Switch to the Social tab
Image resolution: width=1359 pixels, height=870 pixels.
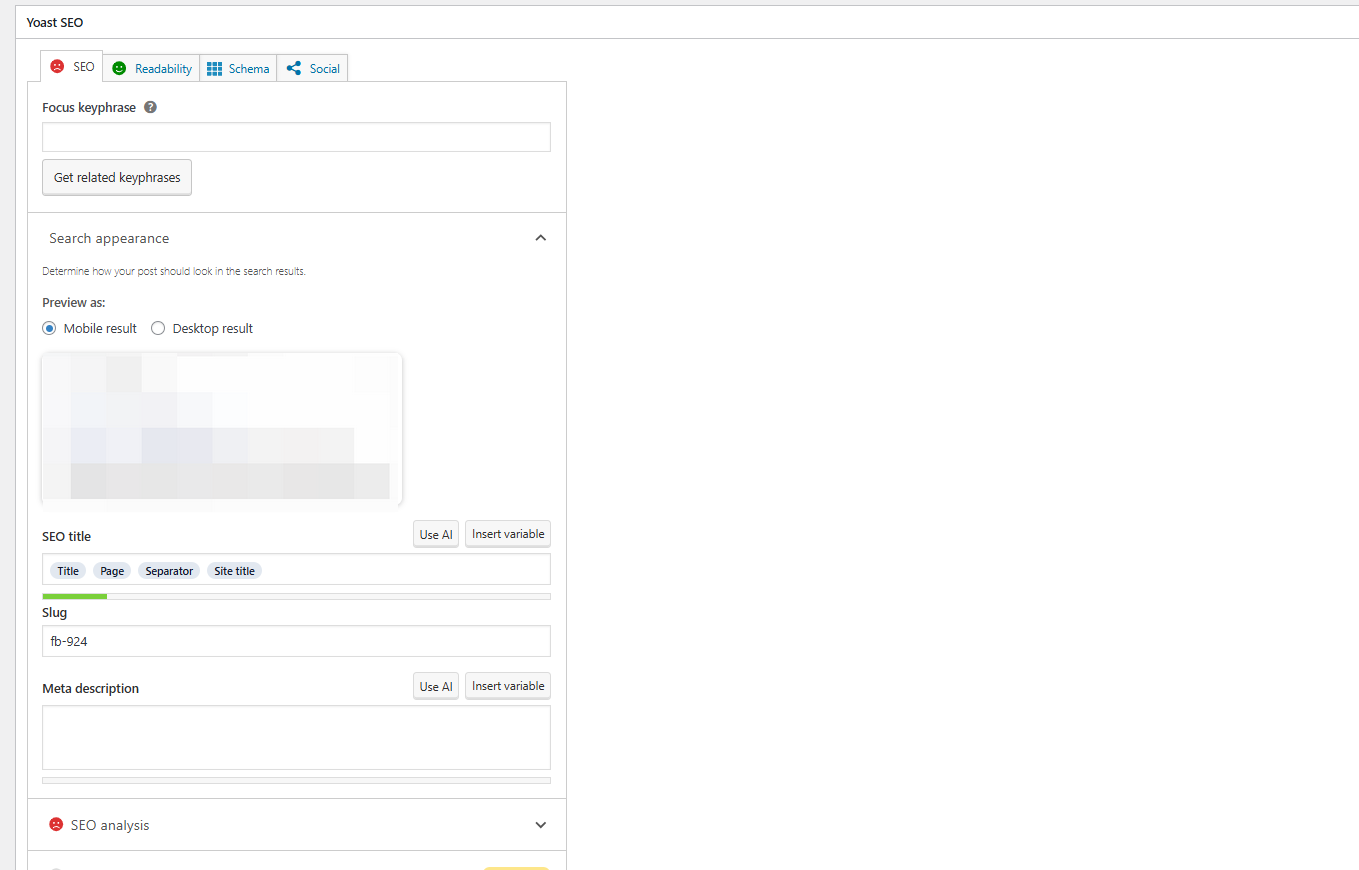[x=313, y=69]
